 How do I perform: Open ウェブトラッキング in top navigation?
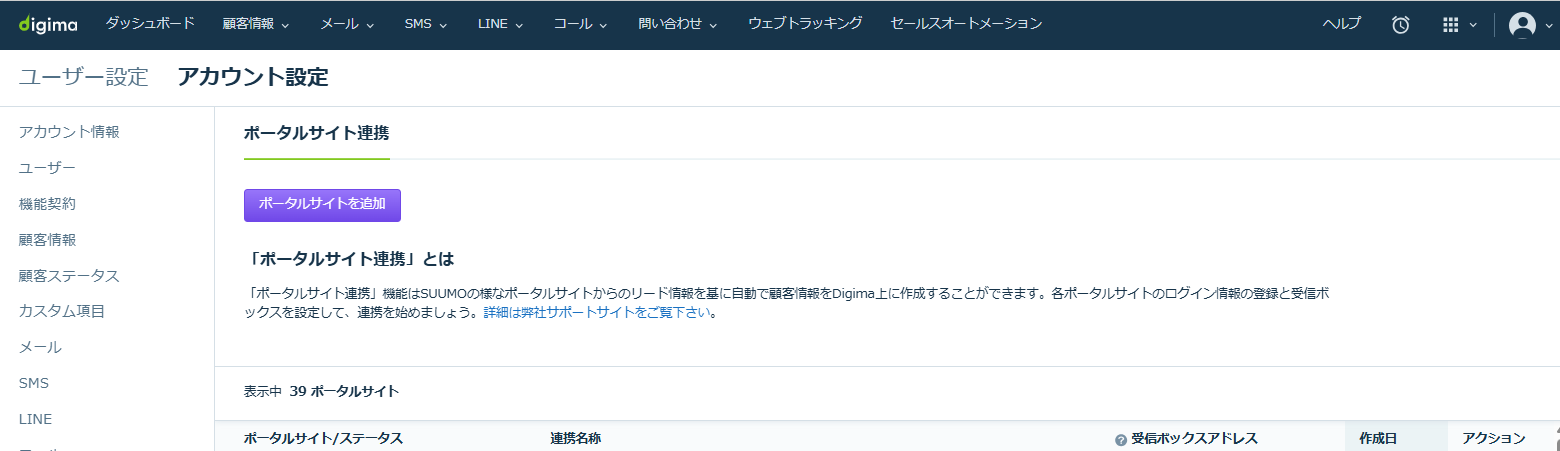click(805, 23)
